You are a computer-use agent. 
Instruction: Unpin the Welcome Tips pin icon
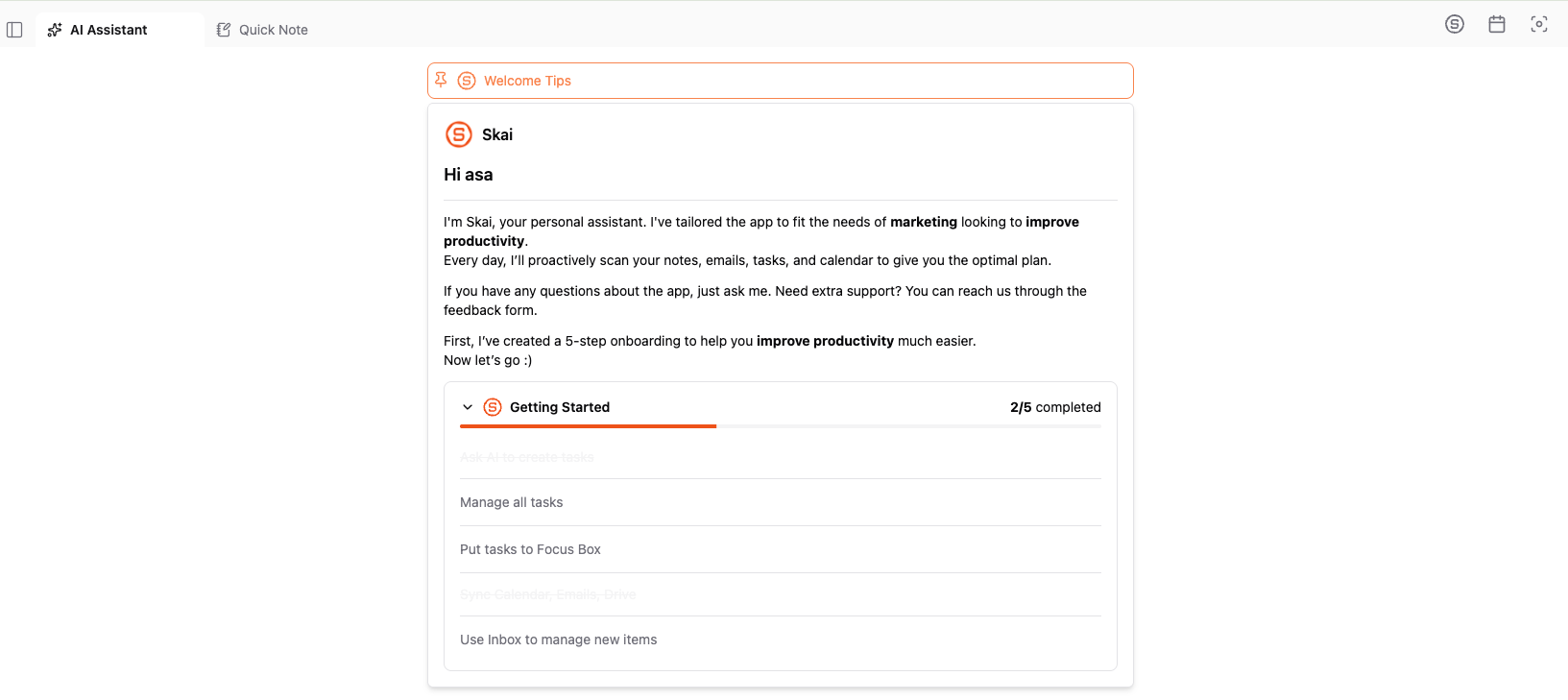[x=441, y=80]
